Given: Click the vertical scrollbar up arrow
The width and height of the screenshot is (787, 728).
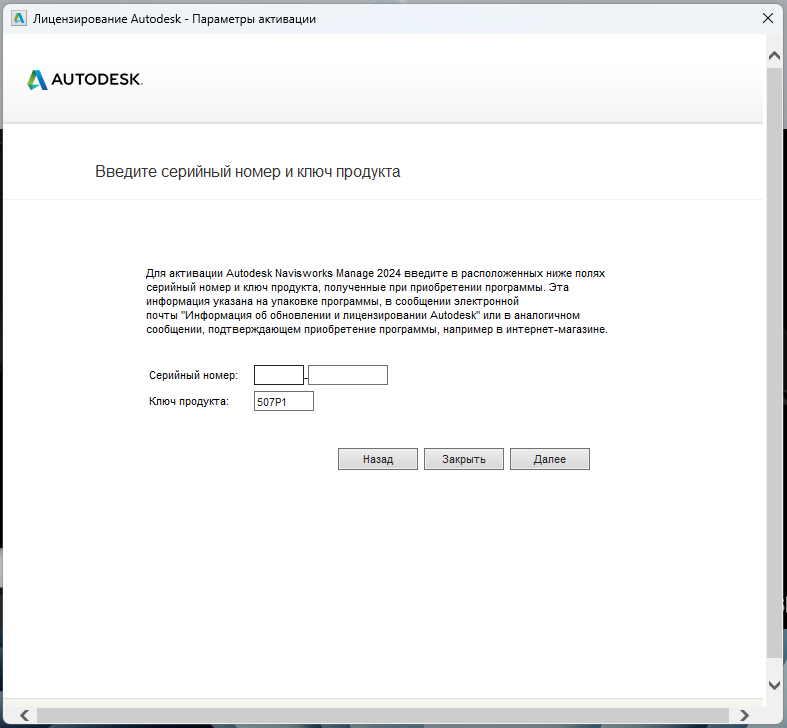Looking at the screenshot, I should [x=774, y=56].
